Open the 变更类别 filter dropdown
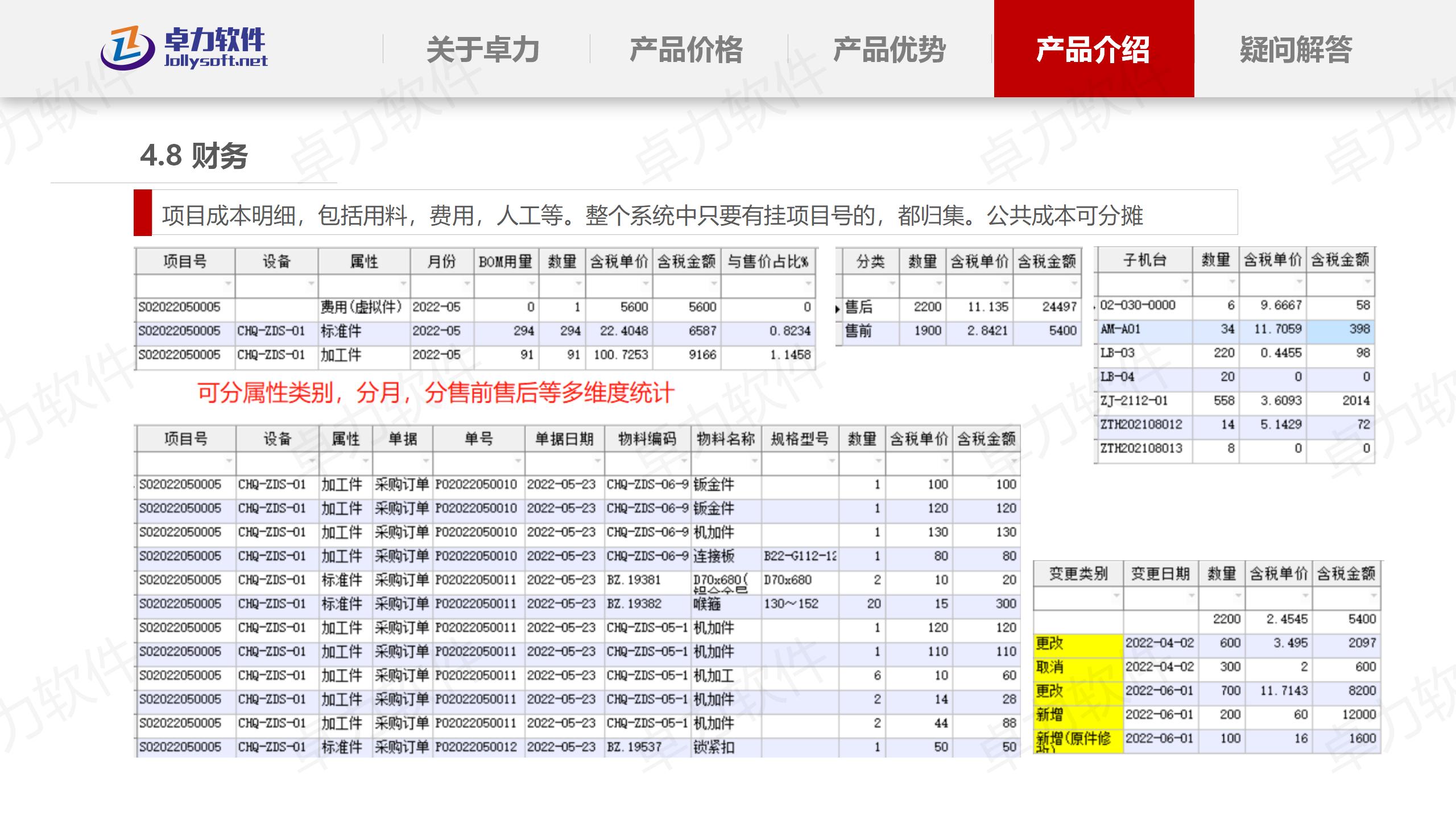This screenshot has width=1456, height=819. point(1116,596)
